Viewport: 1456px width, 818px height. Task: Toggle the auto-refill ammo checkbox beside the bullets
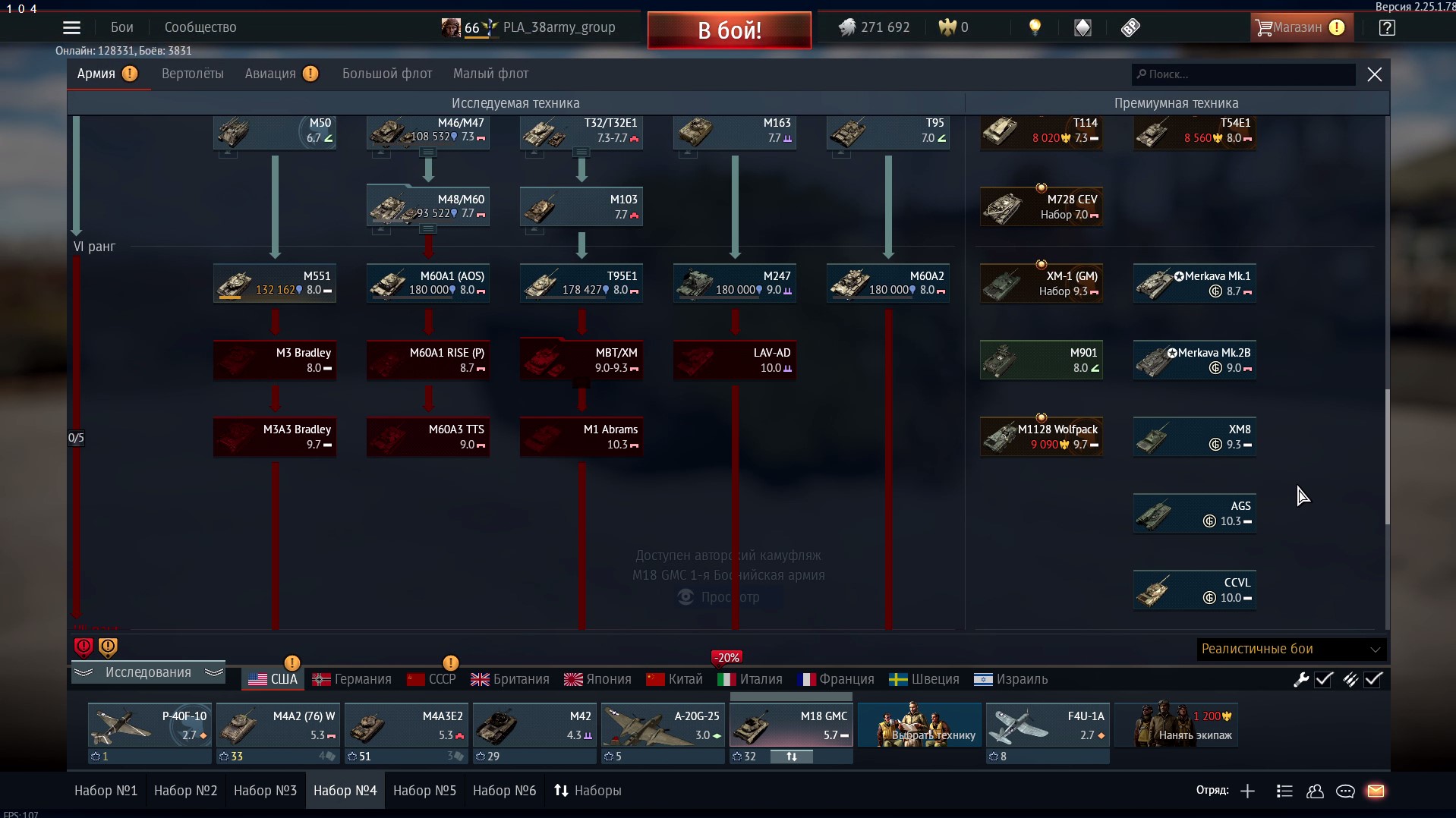point(1373,680)
